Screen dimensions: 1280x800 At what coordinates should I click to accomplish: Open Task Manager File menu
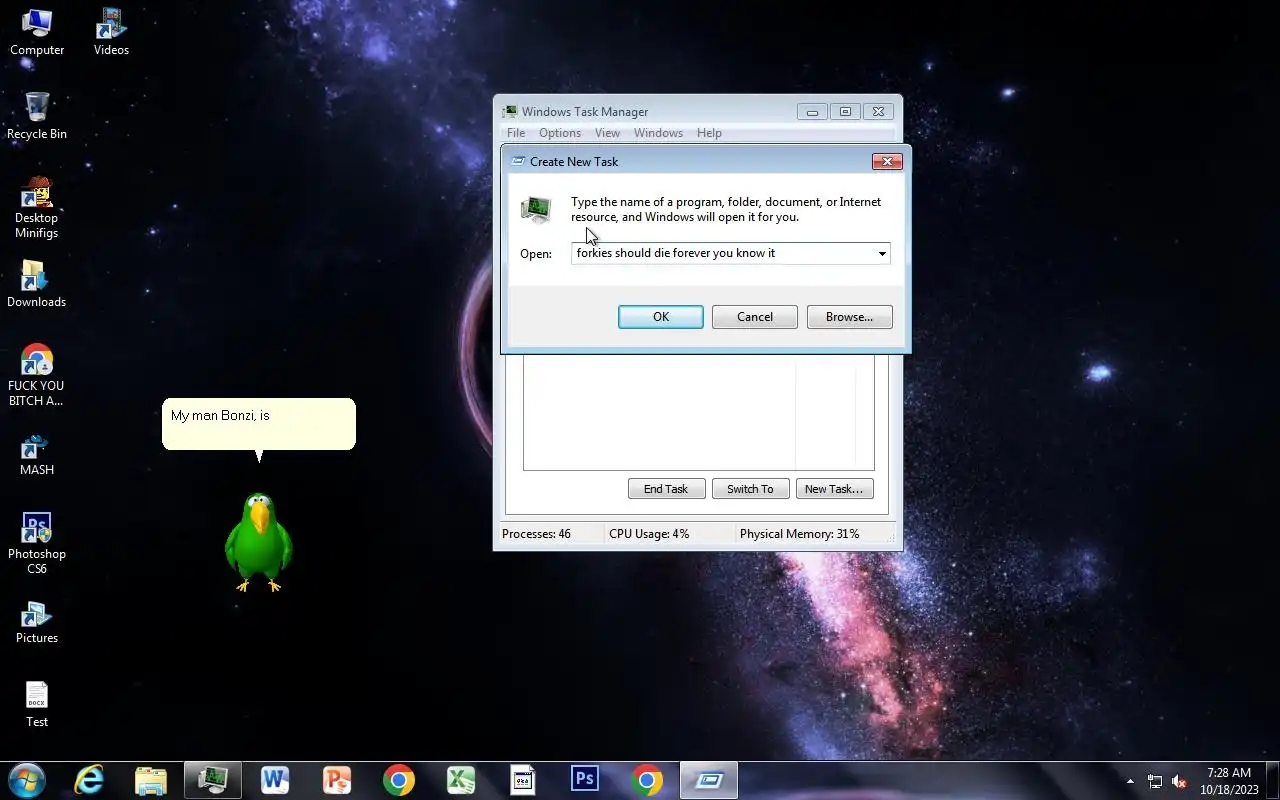516,133
